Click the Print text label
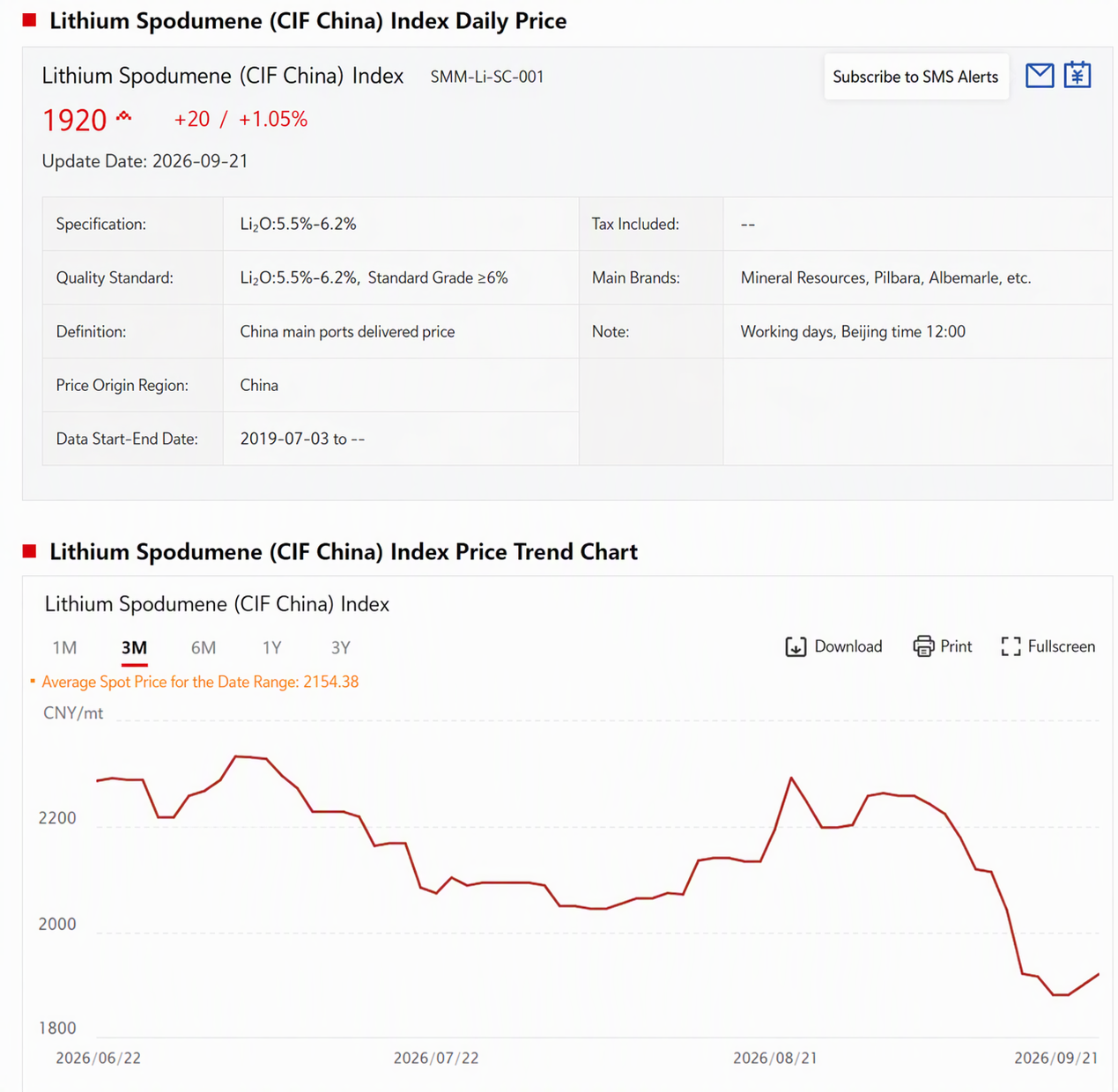This screenshot has width=1118, height=1092. click(956, 646)
